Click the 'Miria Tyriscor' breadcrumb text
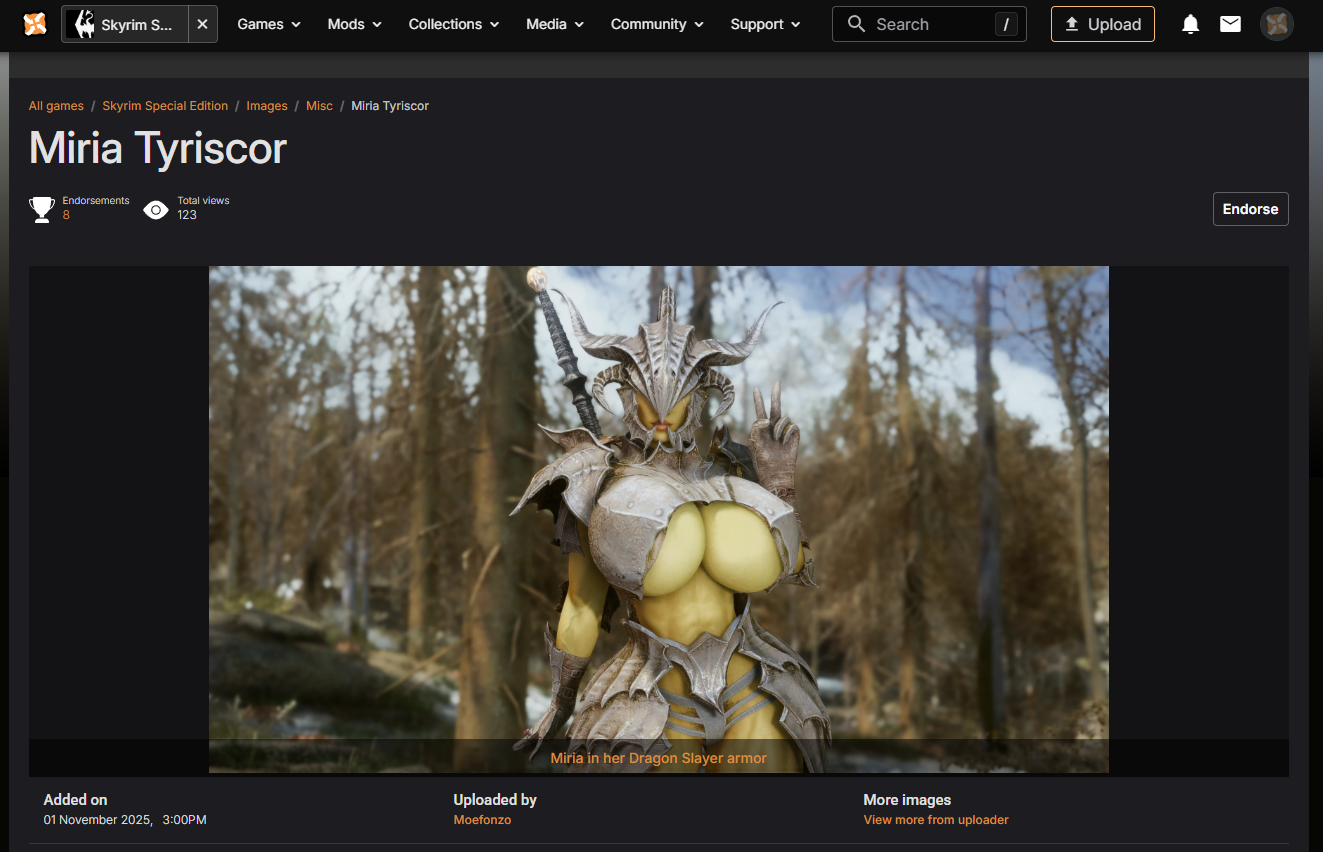Image resolution: width=1323 pixels, height=852 pixels. [x=390, y=106]
